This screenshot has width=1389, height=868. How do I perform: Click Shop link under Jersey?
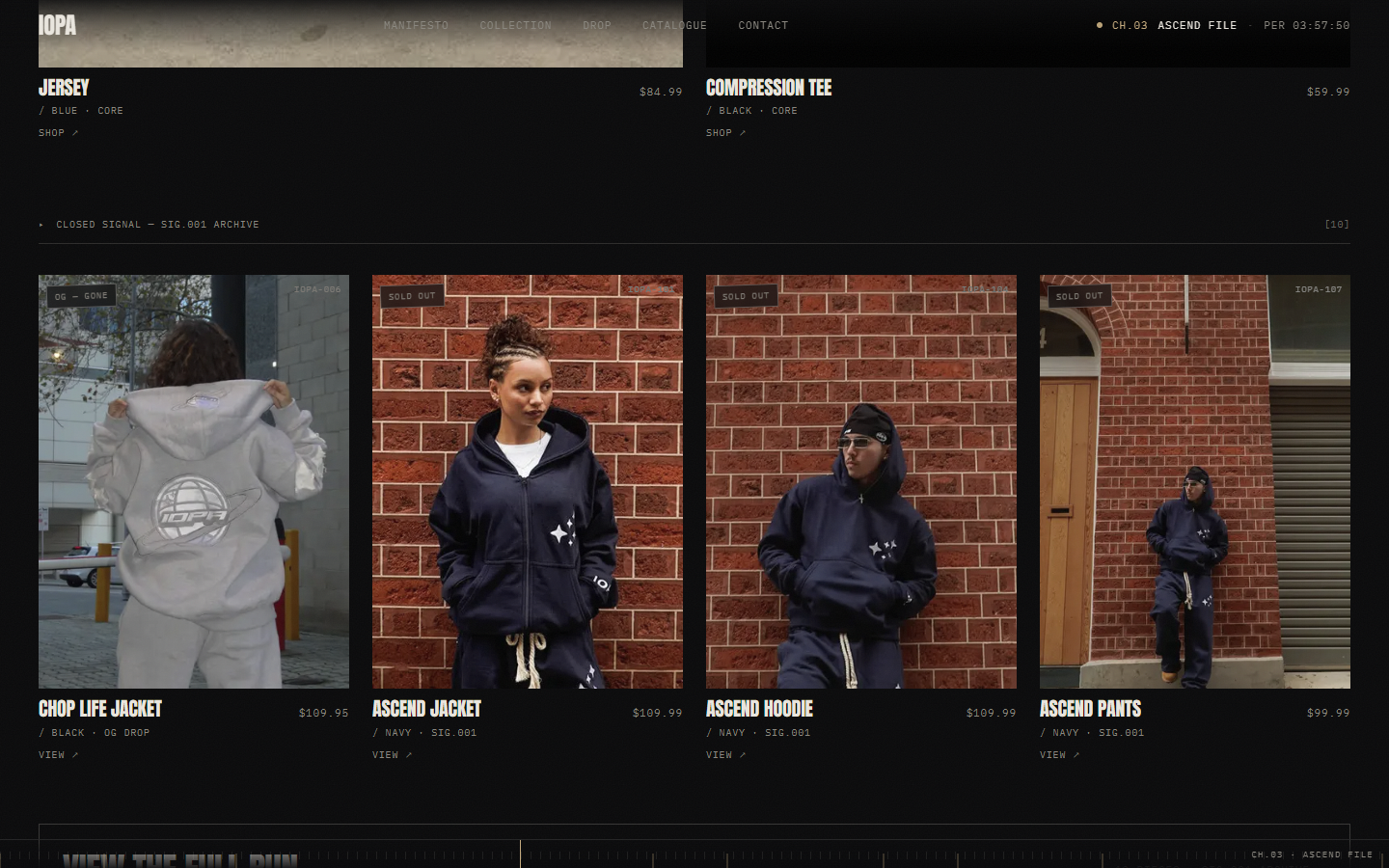click(x=58, y=133)
